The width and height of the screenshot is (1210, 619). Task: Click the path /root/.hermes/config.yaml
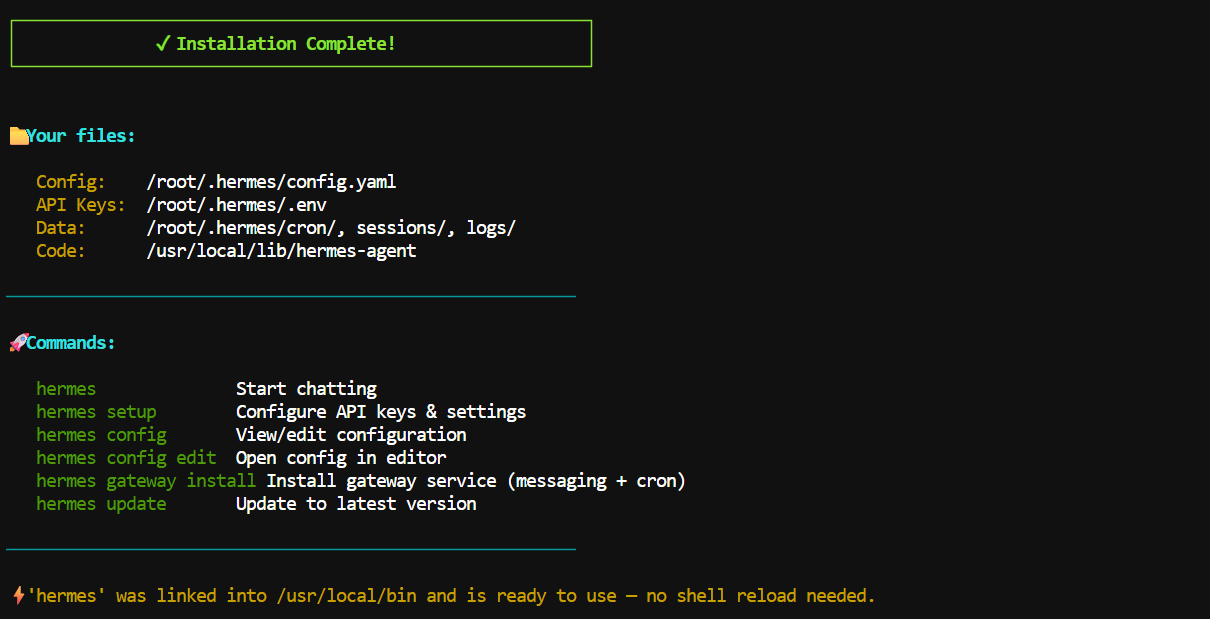click(x=272, y=182)
